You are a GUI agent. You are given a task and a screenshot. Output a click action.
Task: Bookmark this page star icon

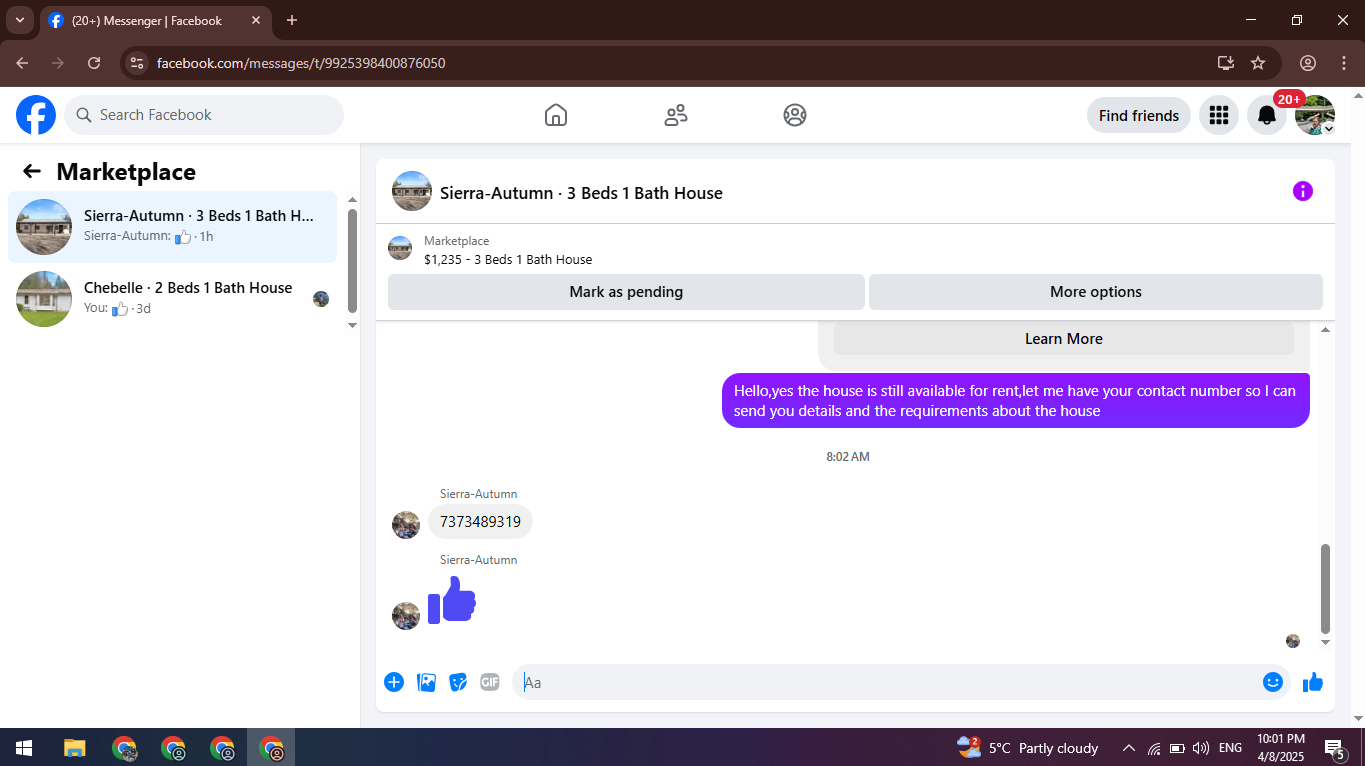tap(1258, 63)
